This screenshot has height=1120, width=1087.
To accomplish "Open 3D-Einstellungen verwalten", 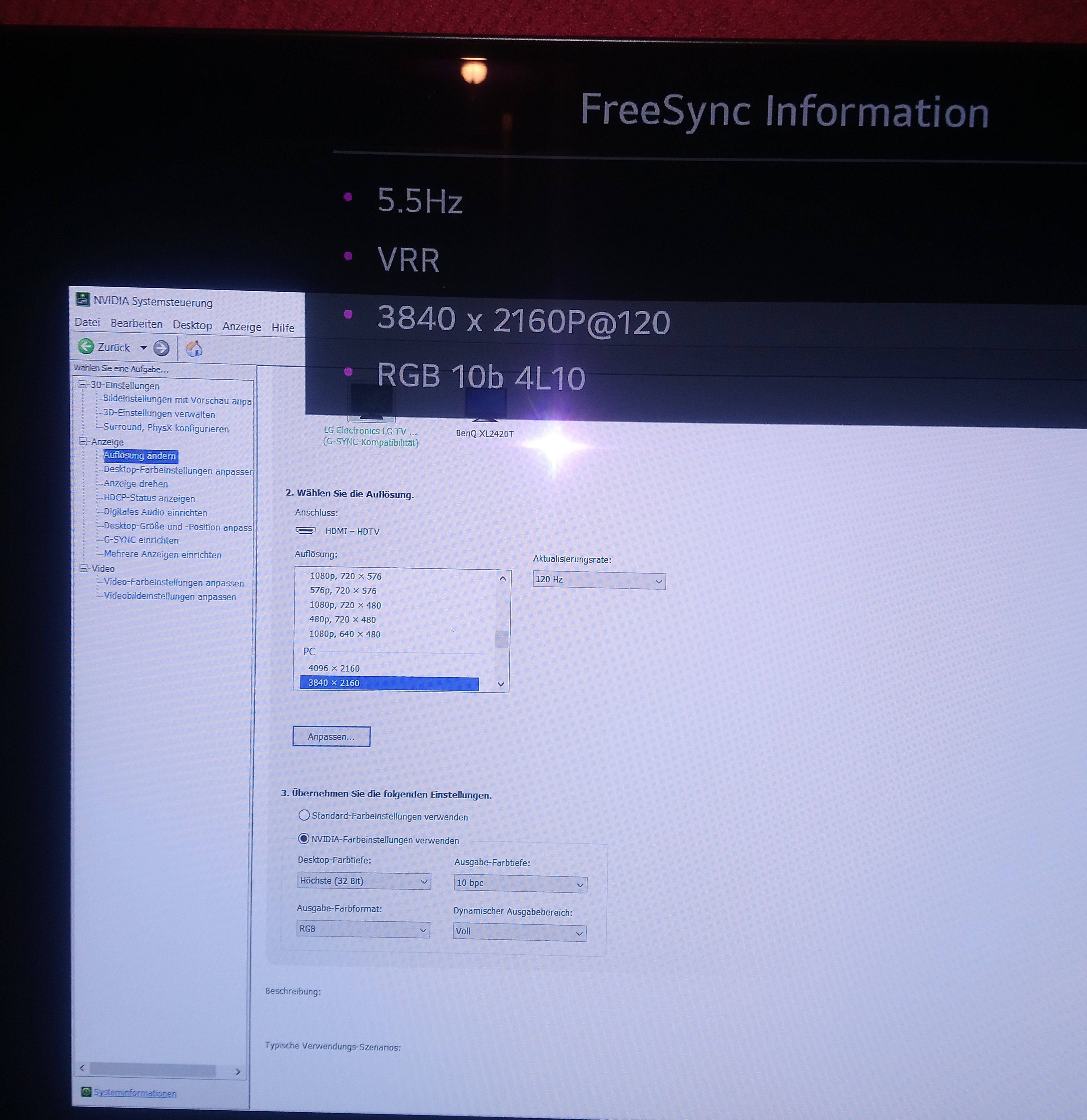I will [x=159, y=414].
